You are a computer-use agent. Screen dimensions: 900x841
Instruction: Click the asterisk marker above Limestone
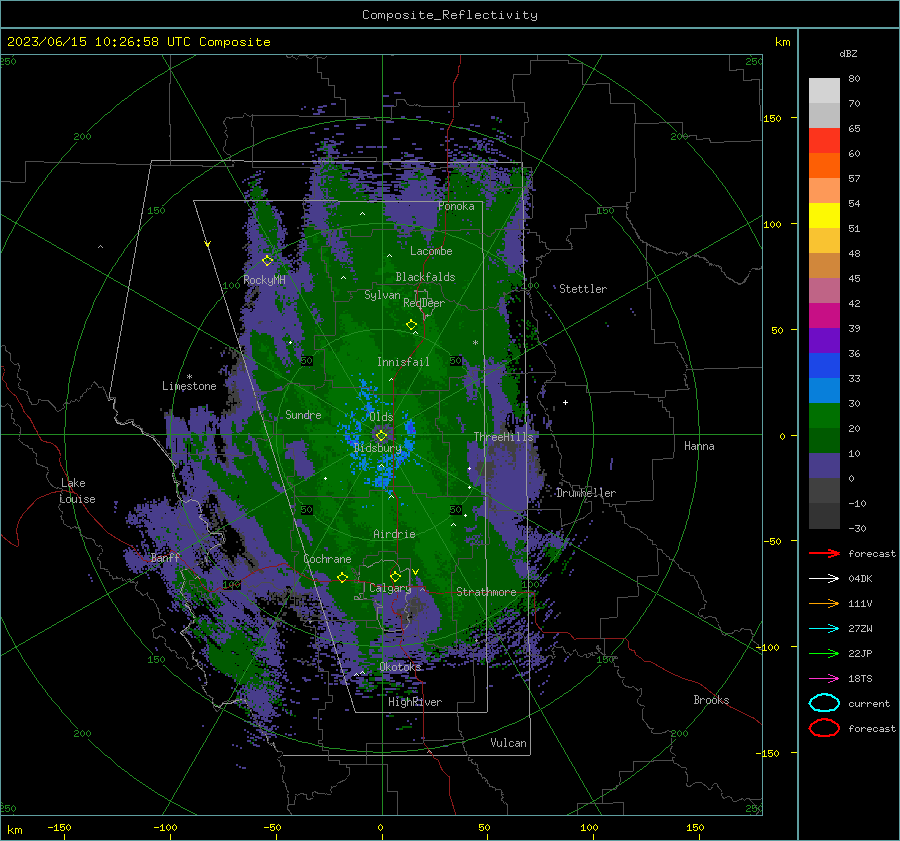[x=189, y=377]
